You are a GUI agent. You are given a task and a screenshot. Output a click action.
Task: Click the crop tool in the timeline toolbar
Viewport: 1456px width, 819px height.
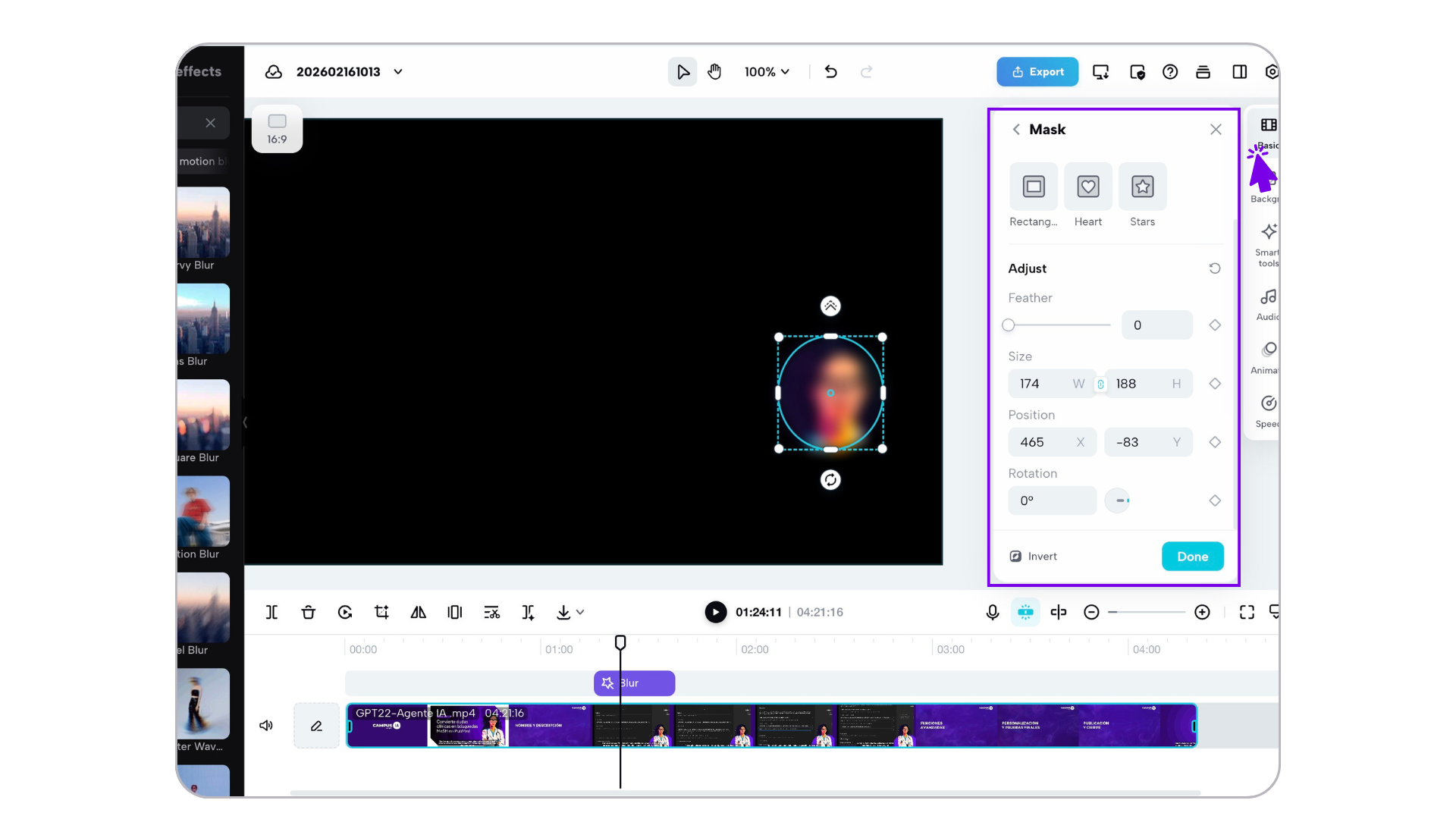click(x=381, y=612)
